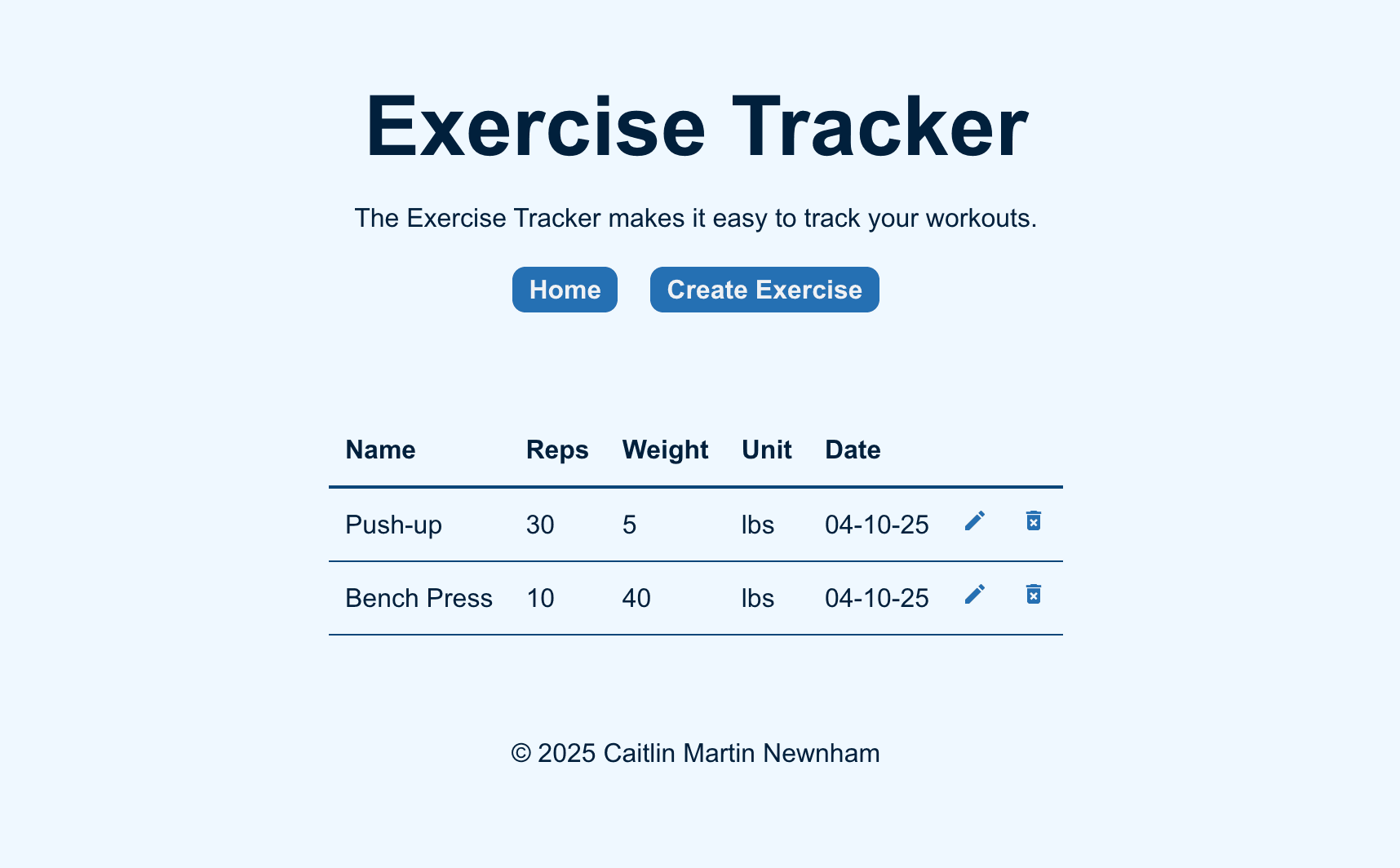Viewport: 1400px width, 868px height.
Task: Click the copyright footer text
Action: tap(695, 753)
